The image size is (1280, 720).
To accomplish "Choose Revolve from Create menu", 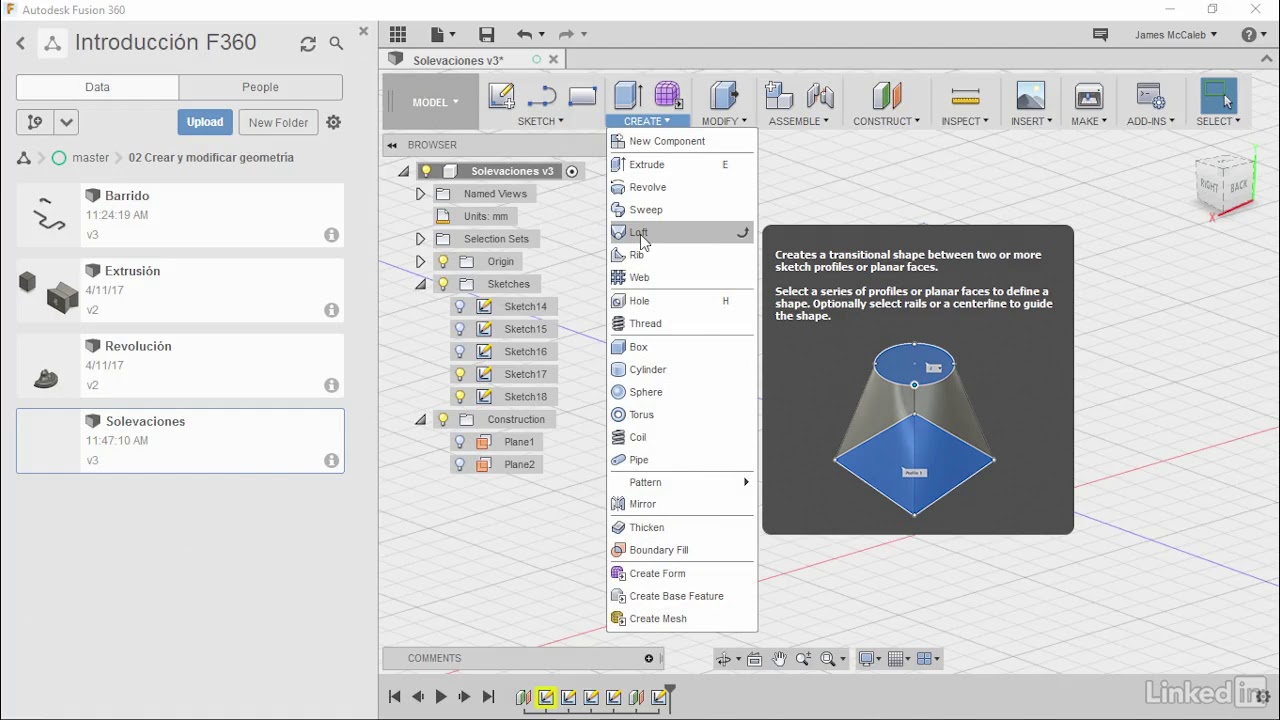I will pyautogui.click(x=682, y=187).
